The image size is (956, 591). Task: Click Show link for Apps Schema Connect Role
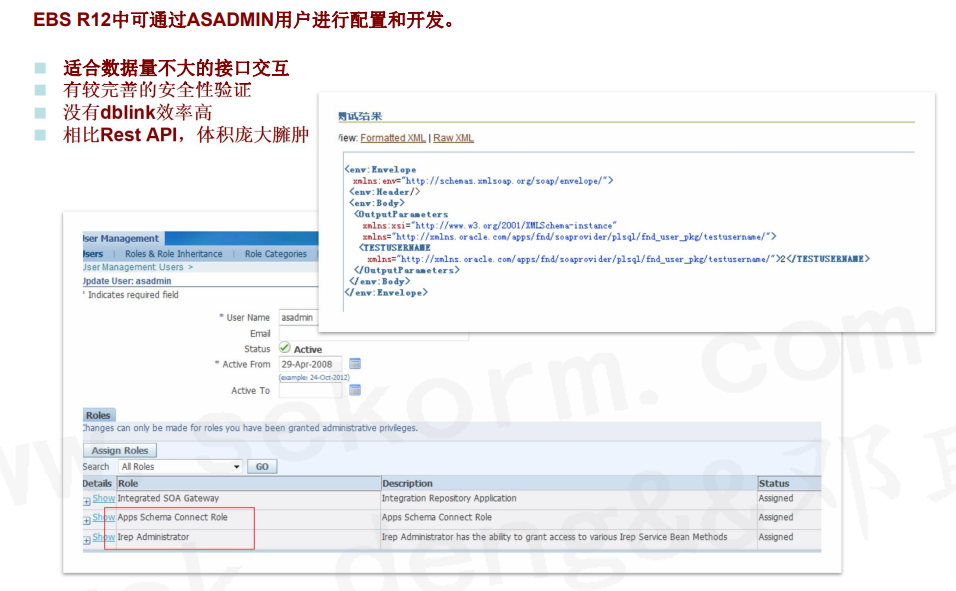click(104, 517)
